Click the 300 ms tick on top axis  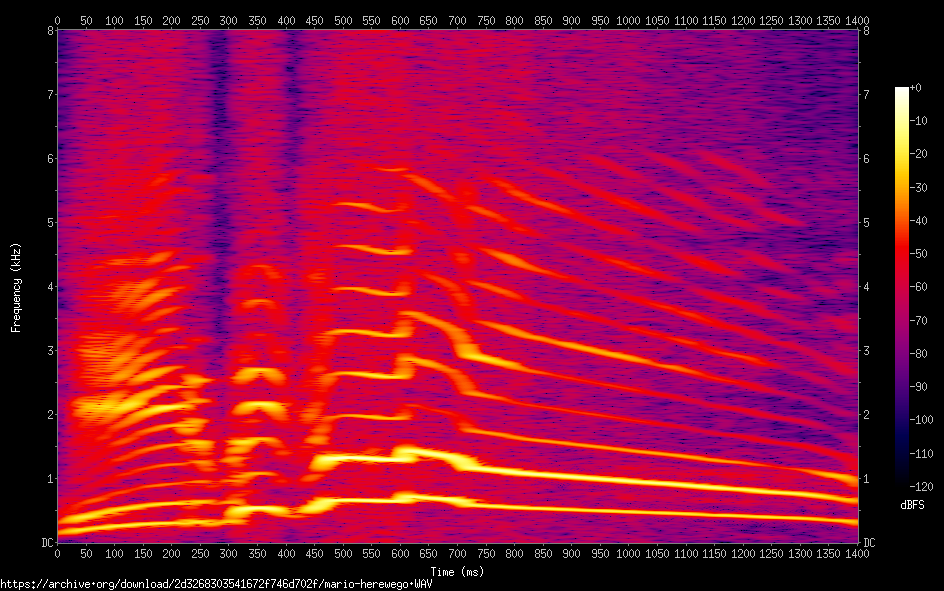point(286,20)
